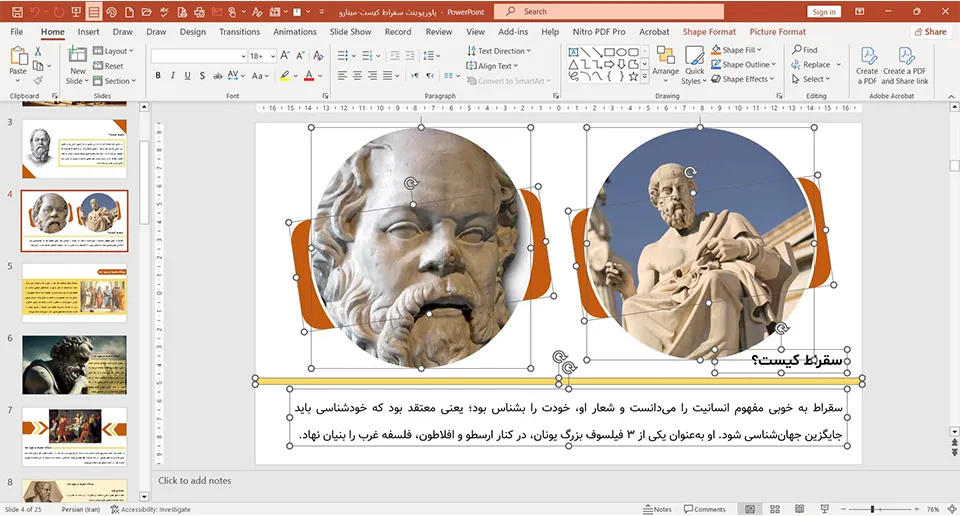Toggle Underline formatting
The width and height of the screenshot is (960, 516).
[x=187, y=75]
